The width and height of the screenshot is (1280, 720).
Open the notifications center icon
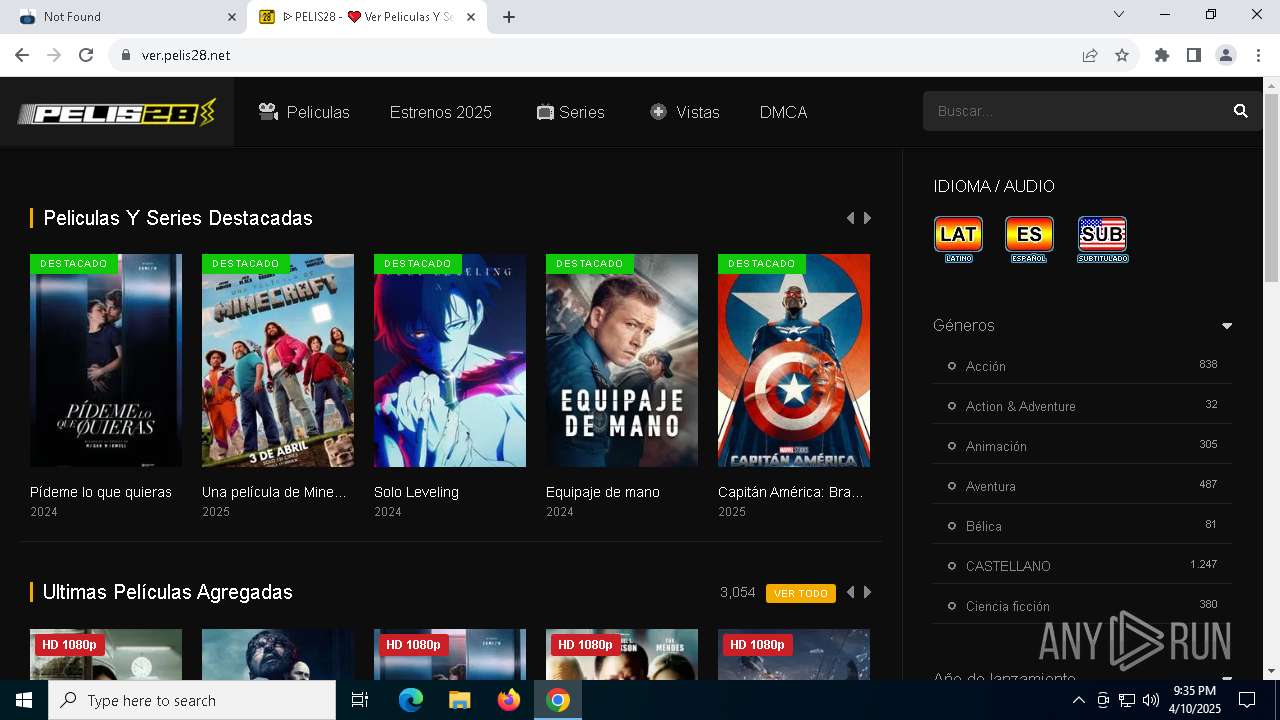[x=1247, y=700]
